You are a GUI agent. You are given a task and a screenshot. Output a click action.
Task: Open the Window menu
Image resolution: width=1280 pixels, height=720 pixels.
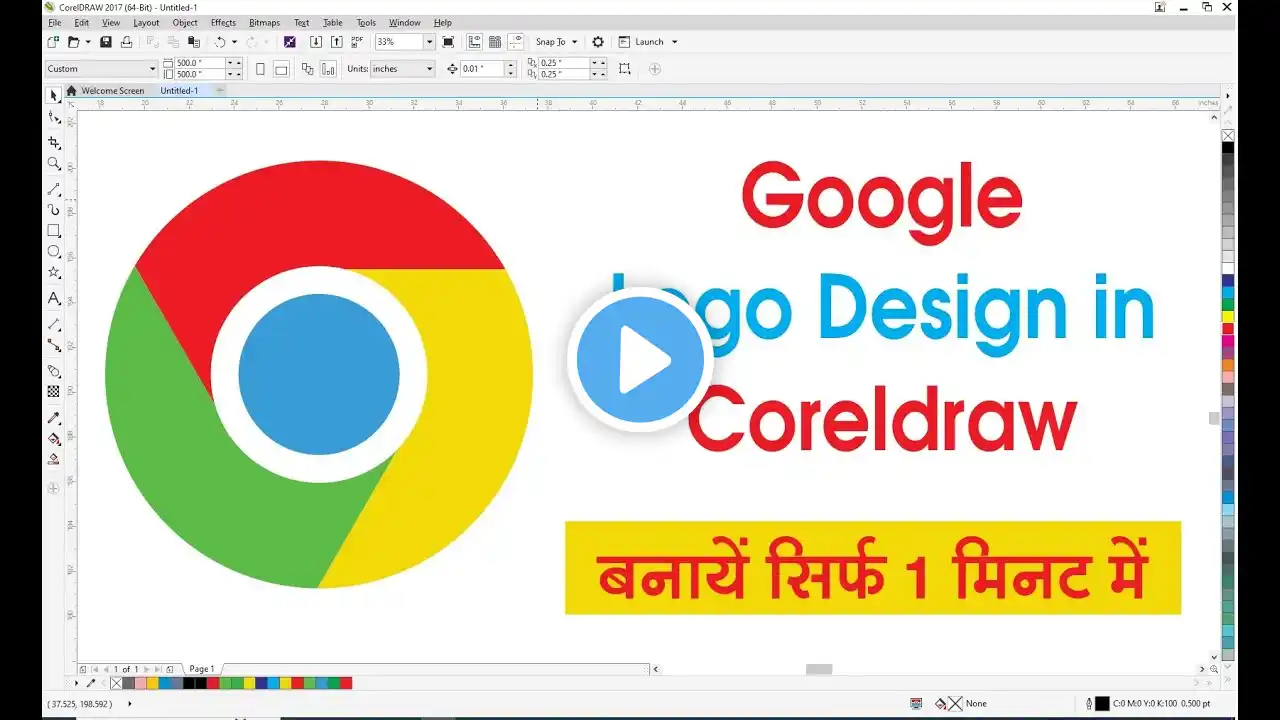pos(404,22)
